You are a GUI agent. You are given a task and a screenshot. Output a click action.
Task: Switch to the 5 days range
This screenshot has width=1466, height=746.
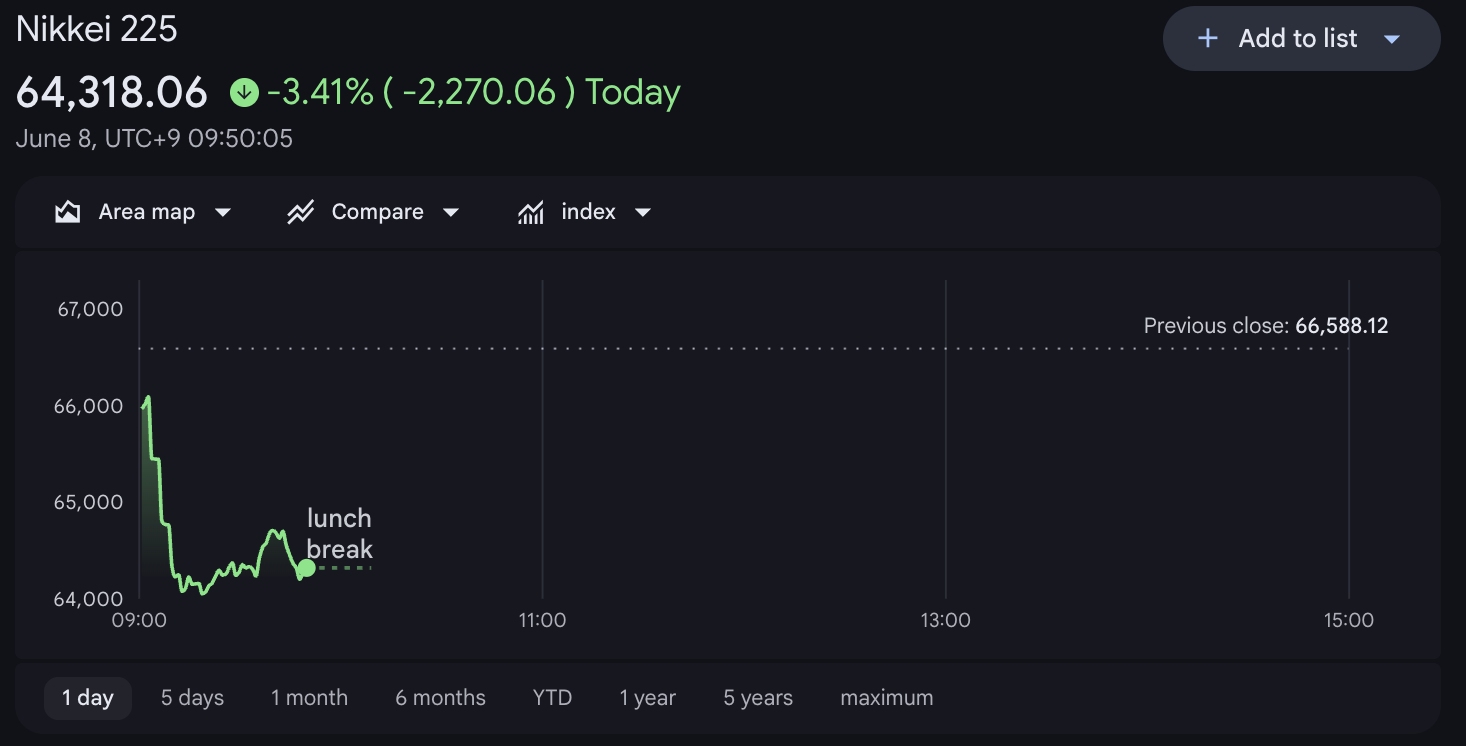(x=192, y=698)
